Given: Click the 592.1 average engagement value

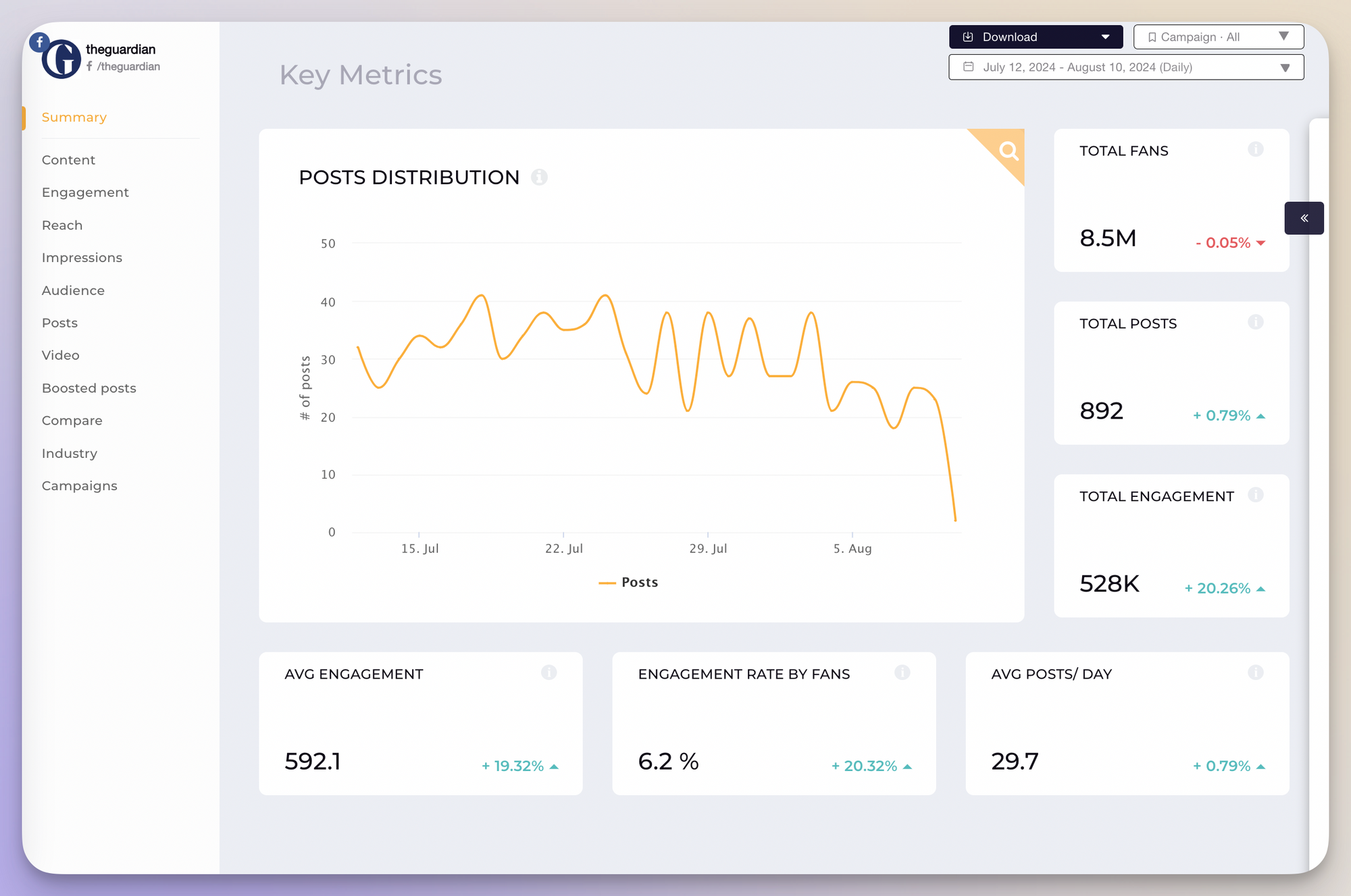Looking at the screenshot, I should [313, 761].
